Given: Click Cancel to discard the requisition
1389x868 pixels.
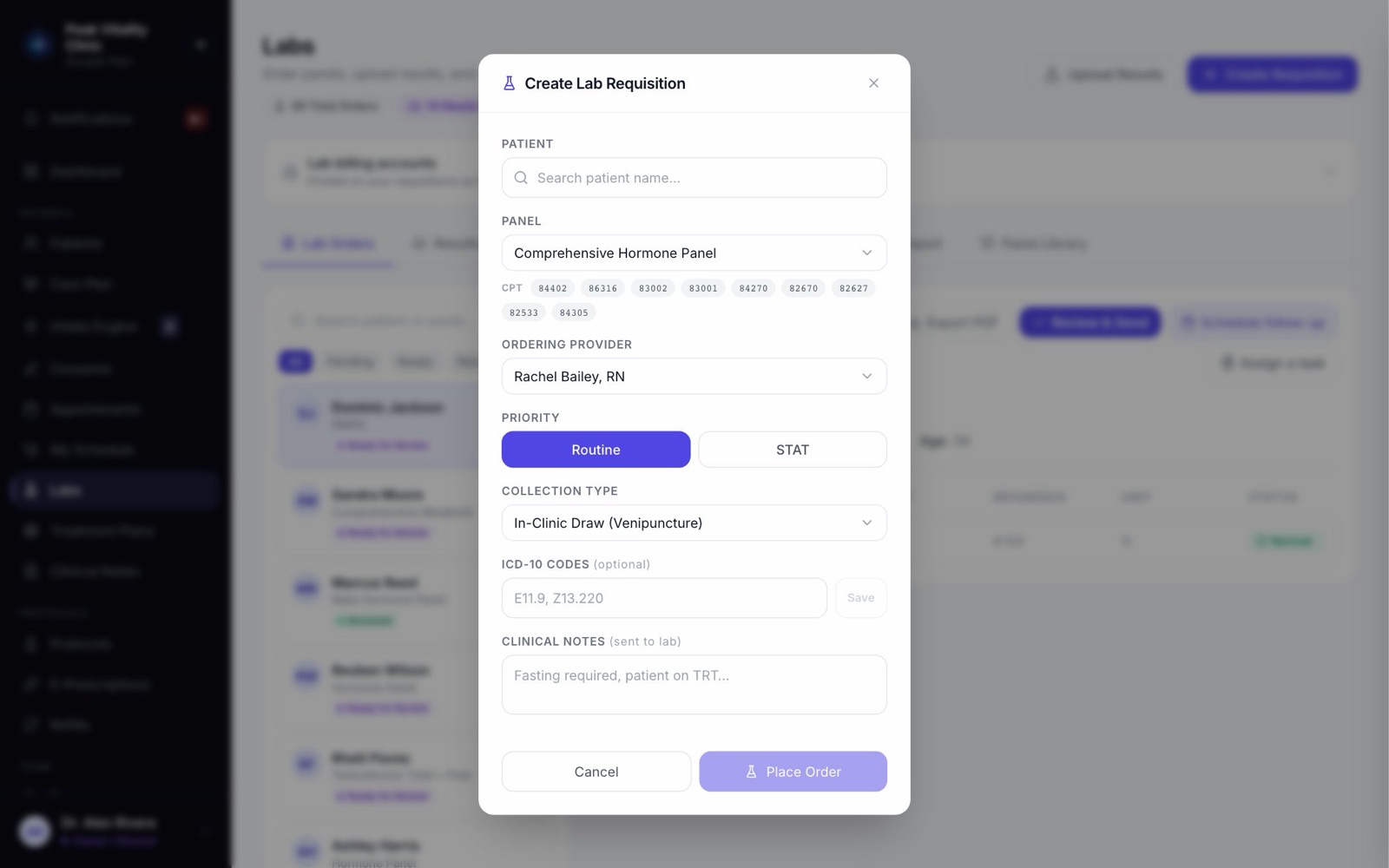Looking at the screenshot, I should (596, 772).
